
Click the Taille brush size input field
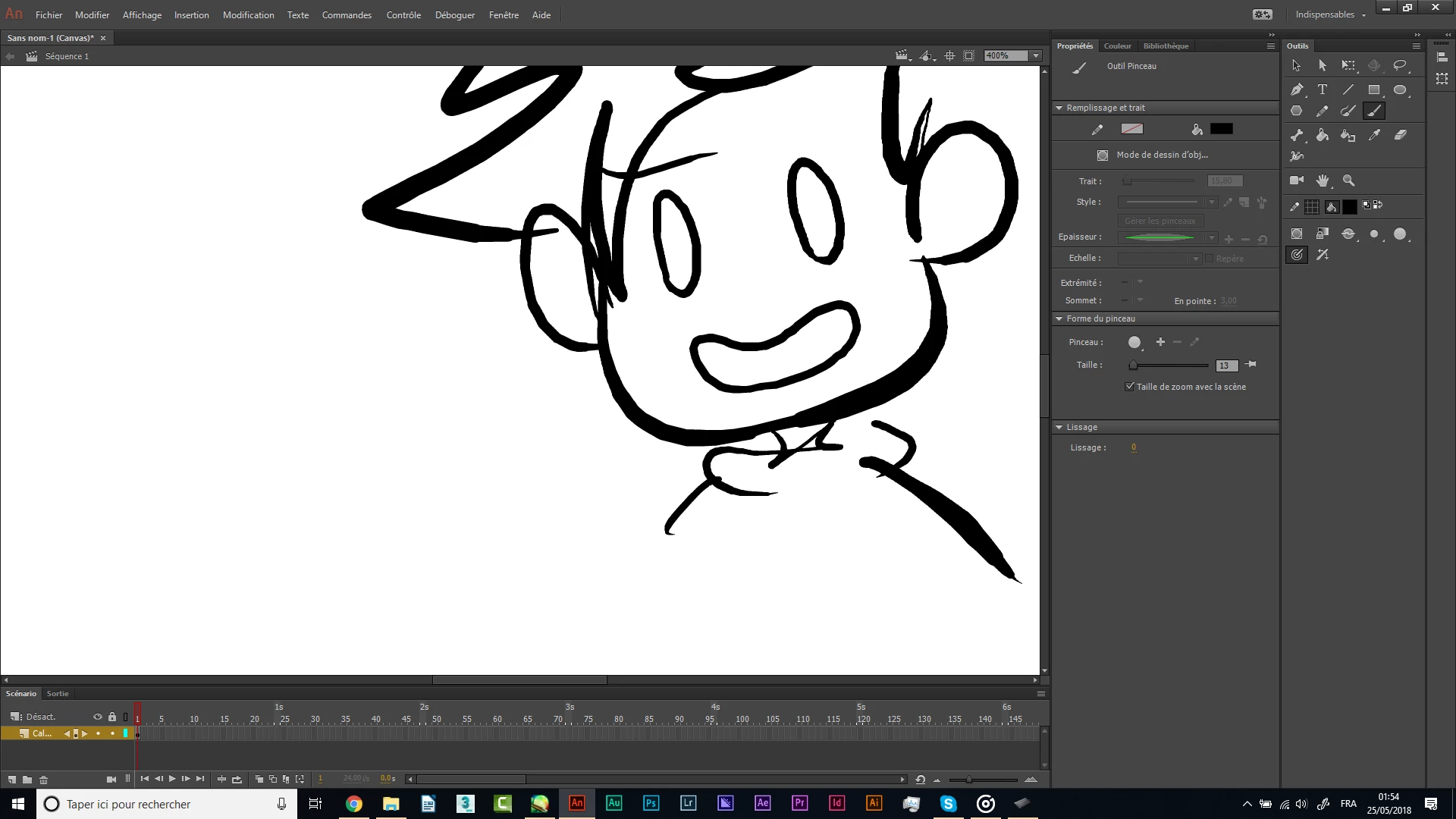click(x=1226, y=366)
